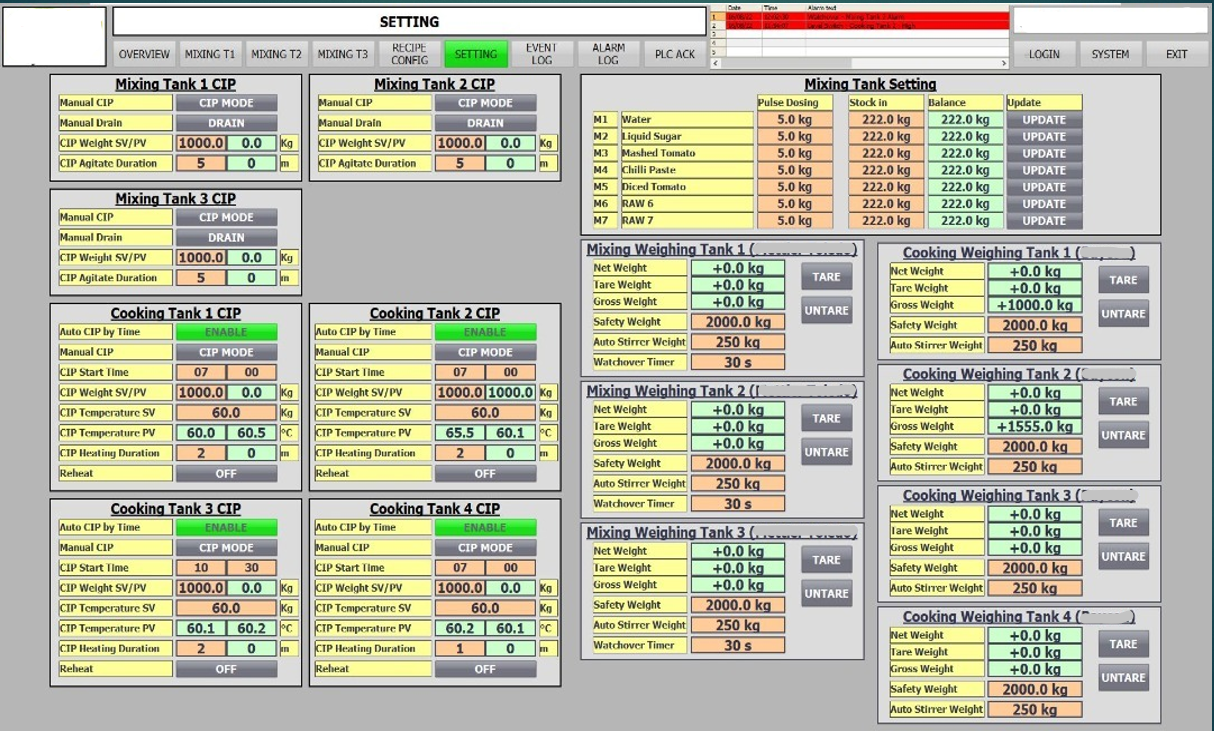Open the RECIPE CONFIG page

click(409, 54)
